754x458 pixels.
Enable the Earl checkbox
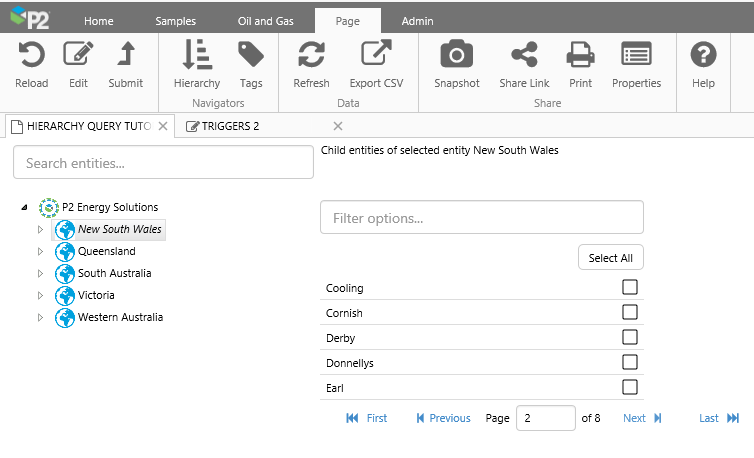pyautogui.click(x=630, y=387)
